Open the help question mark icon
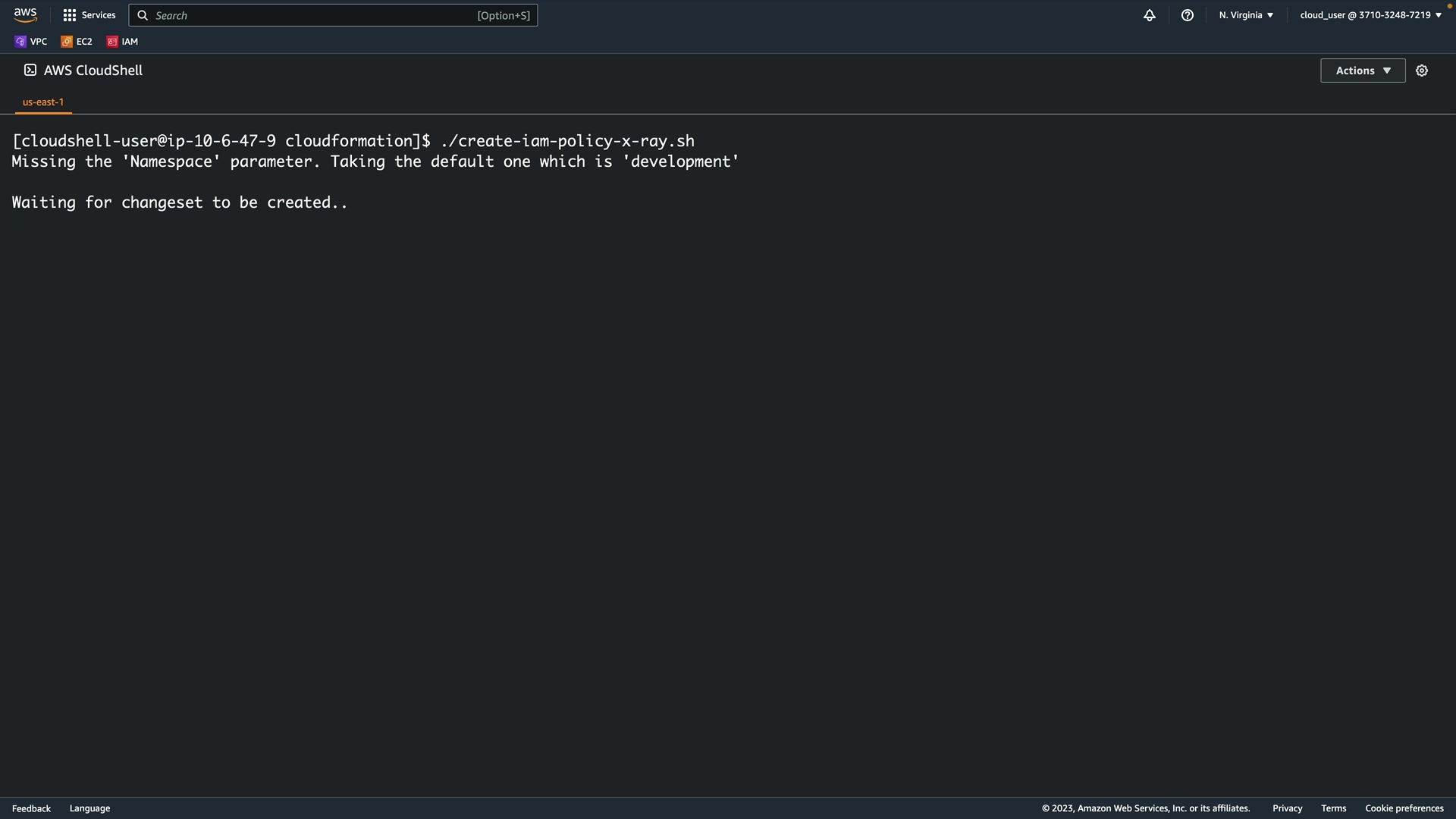1456x819 pixels. coord(1188,15)
